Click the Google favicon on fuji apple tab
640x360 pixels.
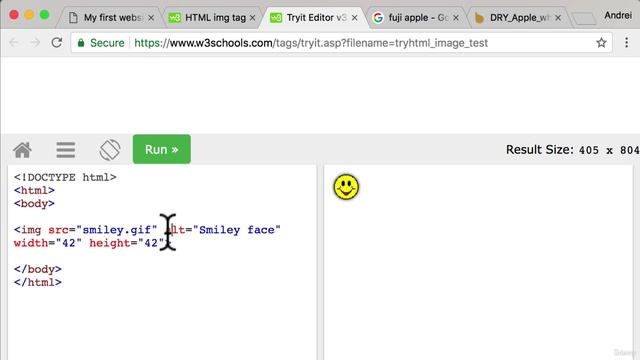378,18
